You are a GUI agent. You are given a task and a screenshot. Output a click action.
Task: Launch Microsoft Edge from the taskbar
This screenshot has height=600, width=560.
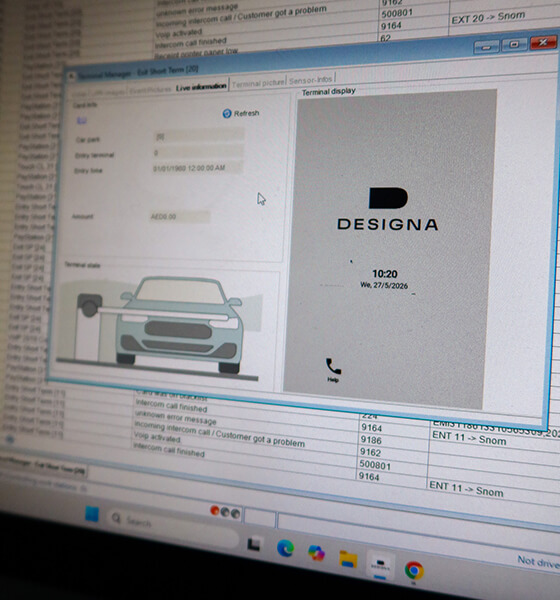point(286,548)
